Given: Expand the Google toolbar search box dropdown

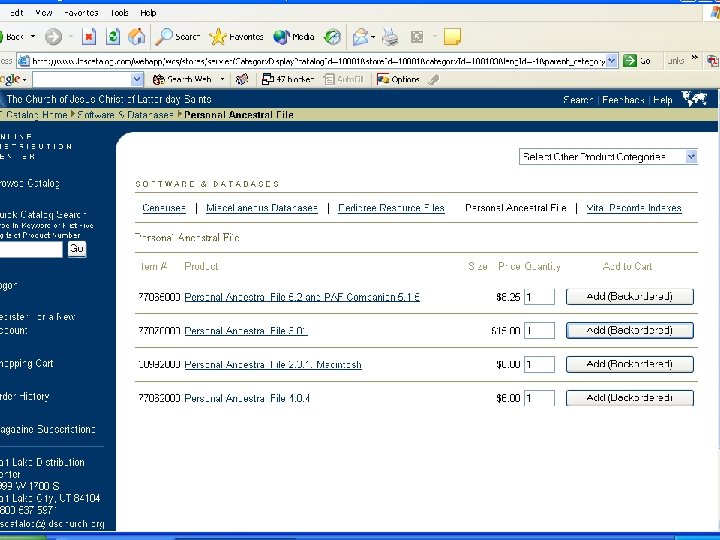Looking at the screenshot, I should pos(137,79).
